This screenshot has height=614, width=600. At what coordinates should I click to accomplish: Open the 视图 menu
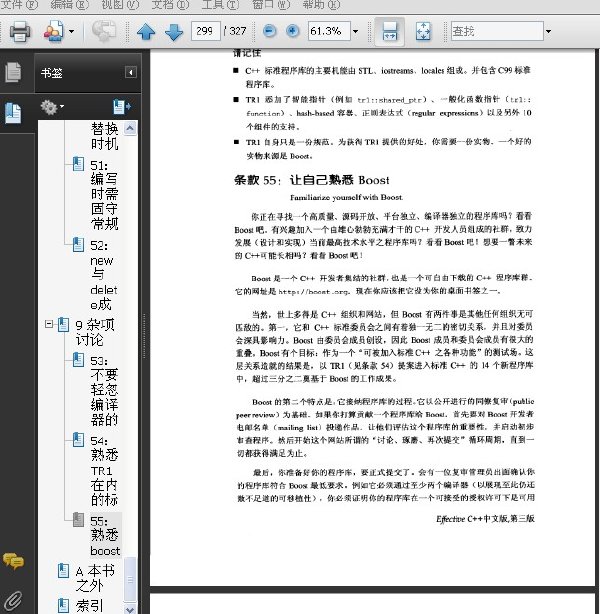point(120,5)
